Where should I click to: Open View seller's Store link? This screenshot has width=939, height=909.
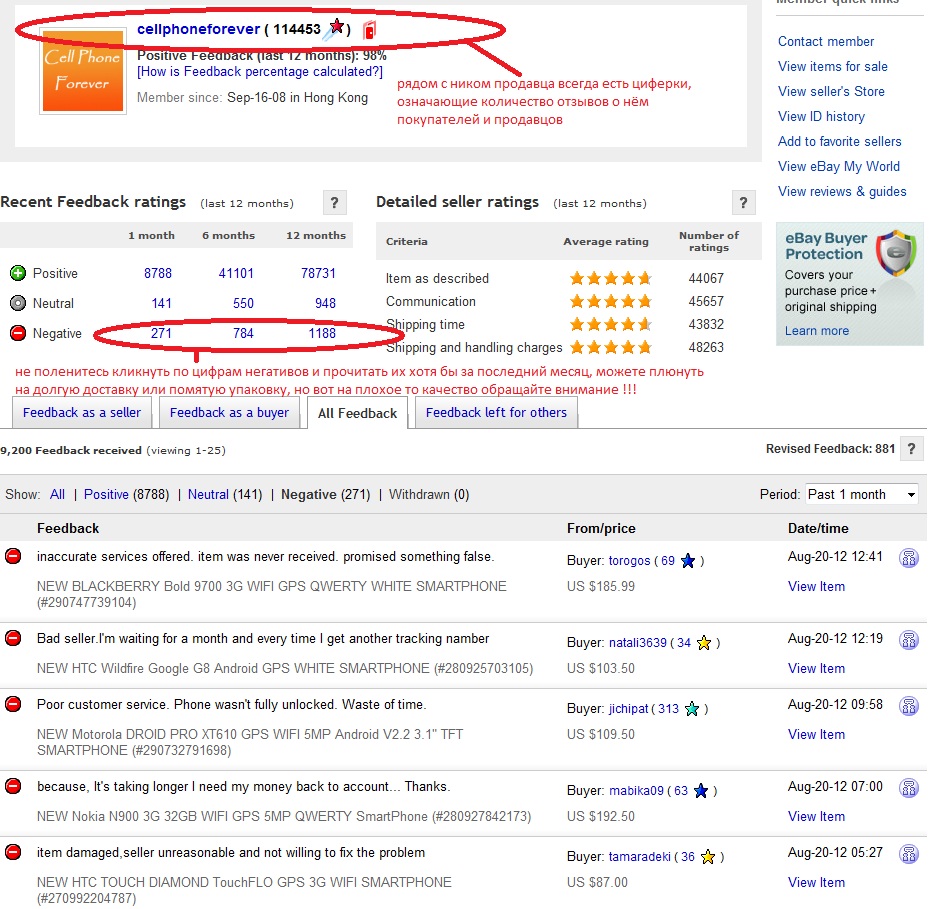(x=831, y=92)
